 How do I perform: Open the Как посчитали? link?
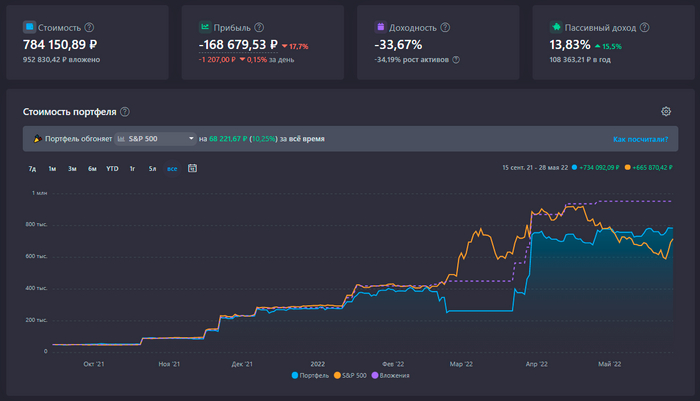(x=639, y=138)
